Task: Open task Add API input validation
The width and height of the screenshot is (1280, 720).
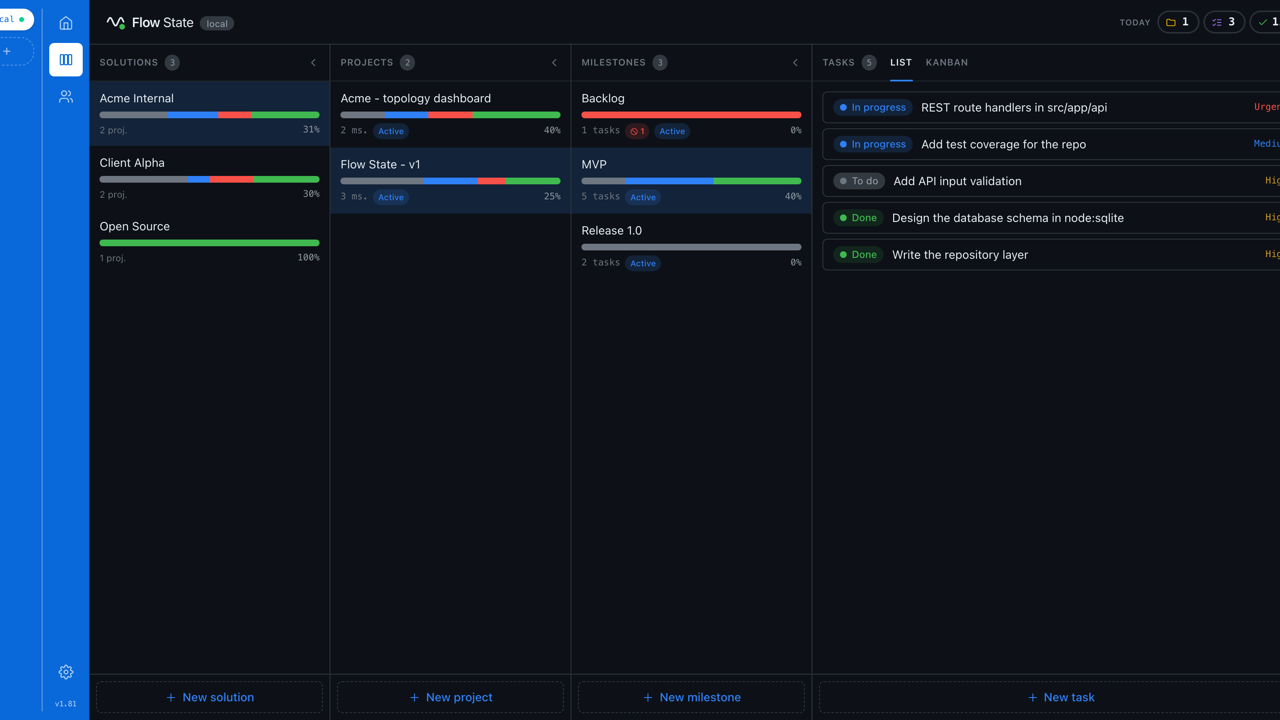Action: coord(1051,181)
